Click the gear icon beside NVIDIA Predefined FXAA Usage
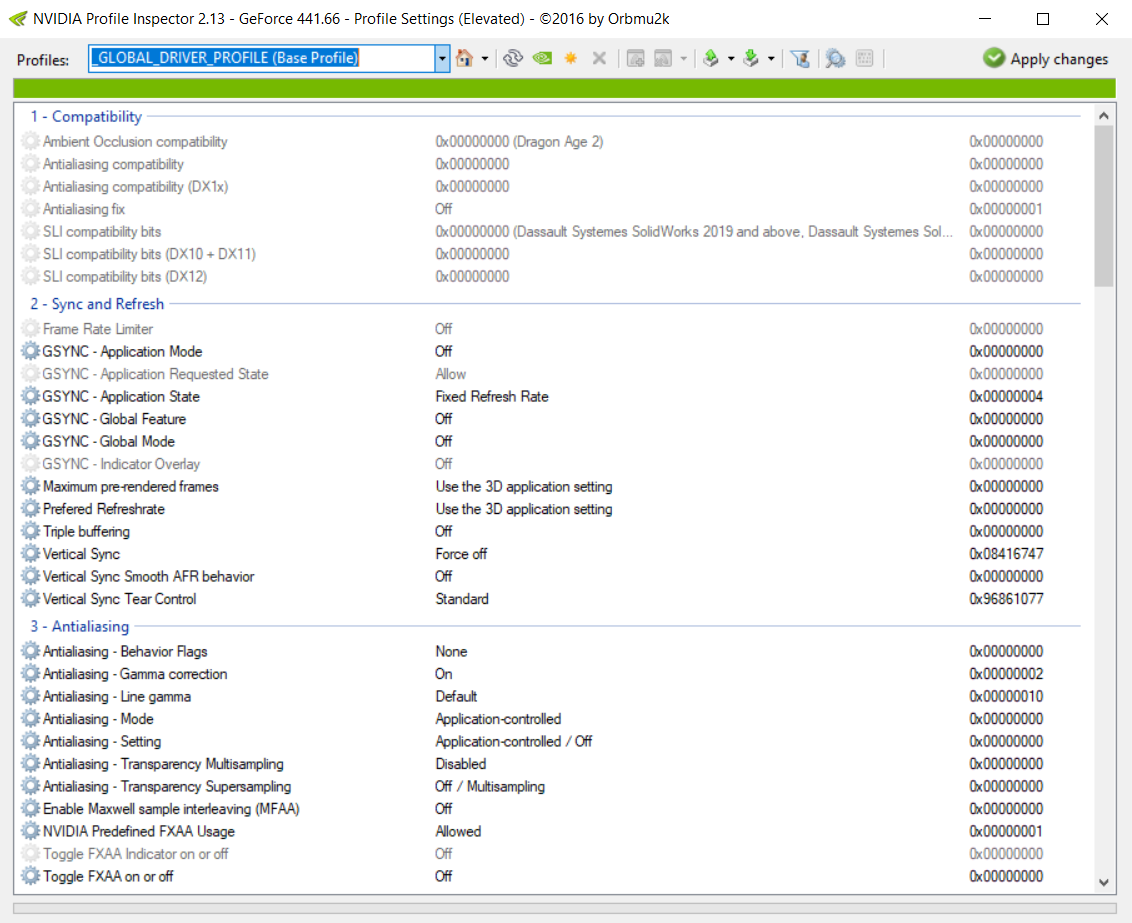The image size is (1132, 923). [x=30, y=831]
